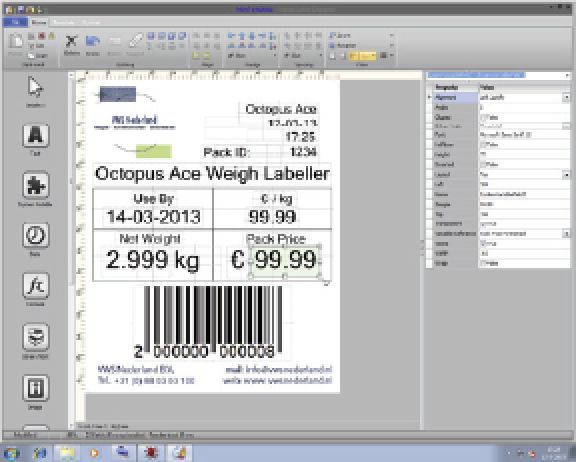Image resolution: width=576 pixels, height=462 pixels.
Task: Switch to the Home ribbon tab
Action: click(39, 22)
